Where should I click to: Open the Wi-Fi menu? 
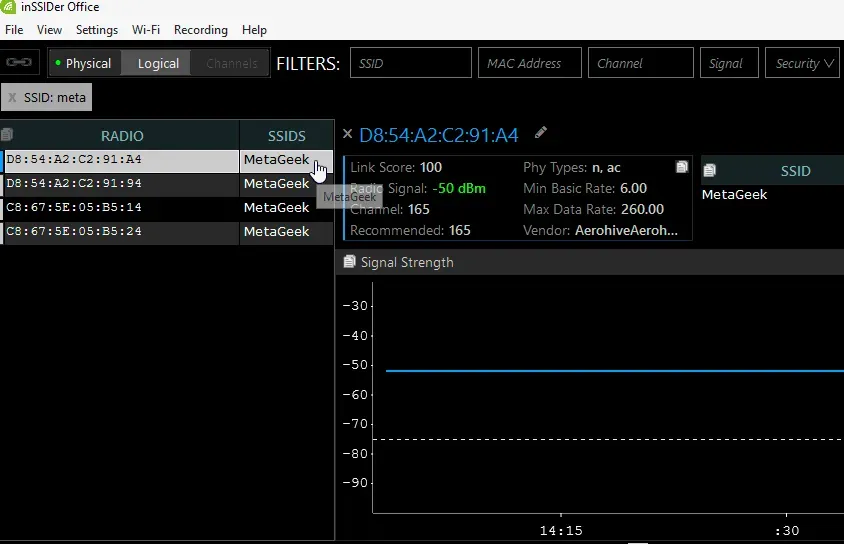tap(145, 30)
